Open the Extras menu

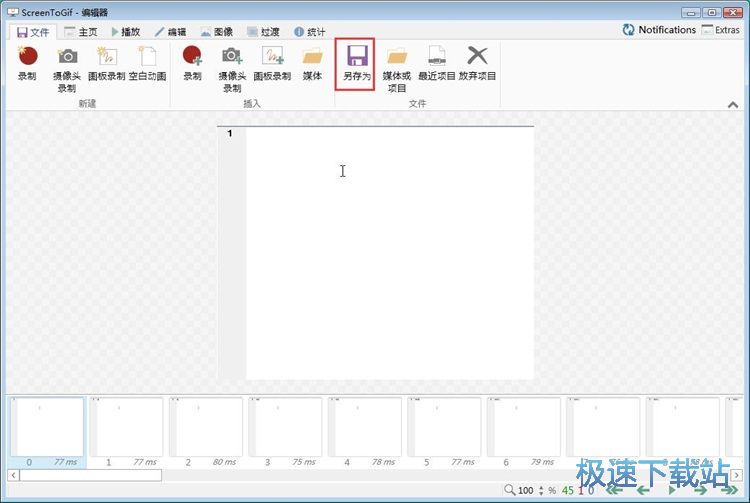pyautogui.click(x=721, y=30)
